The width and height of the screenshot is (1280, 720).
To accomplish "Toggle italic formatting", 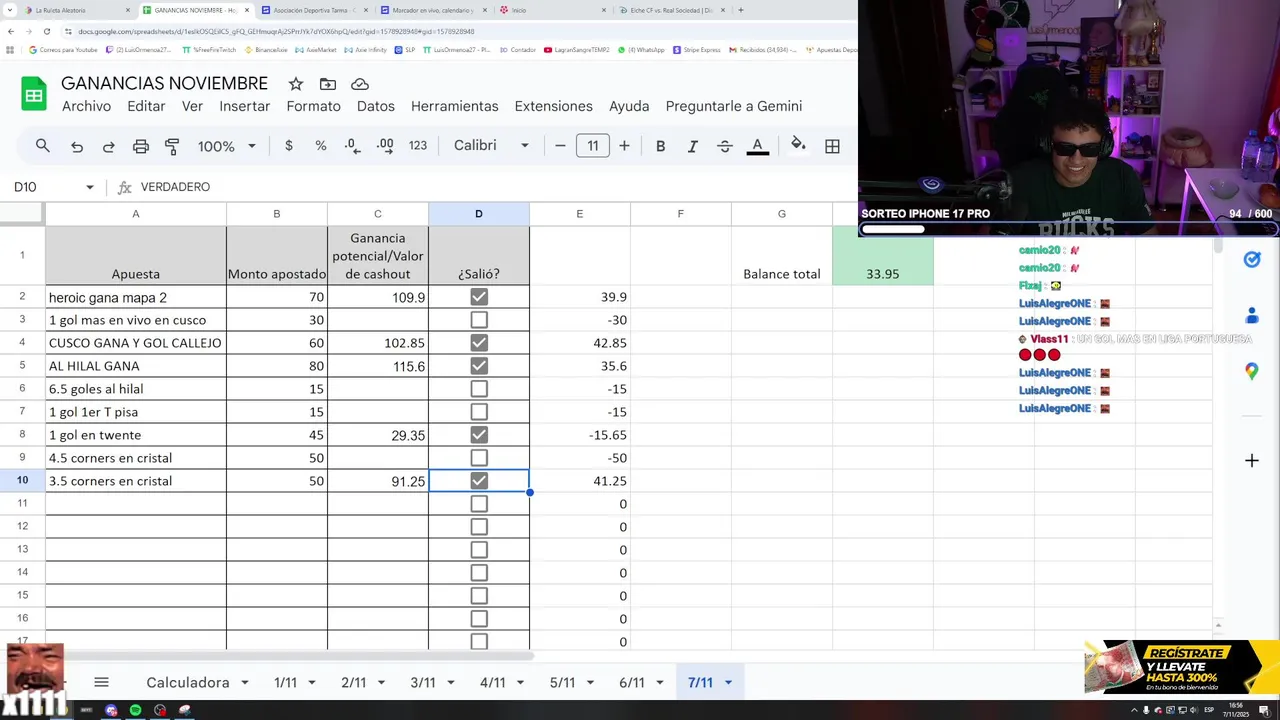I will (692, 146).
